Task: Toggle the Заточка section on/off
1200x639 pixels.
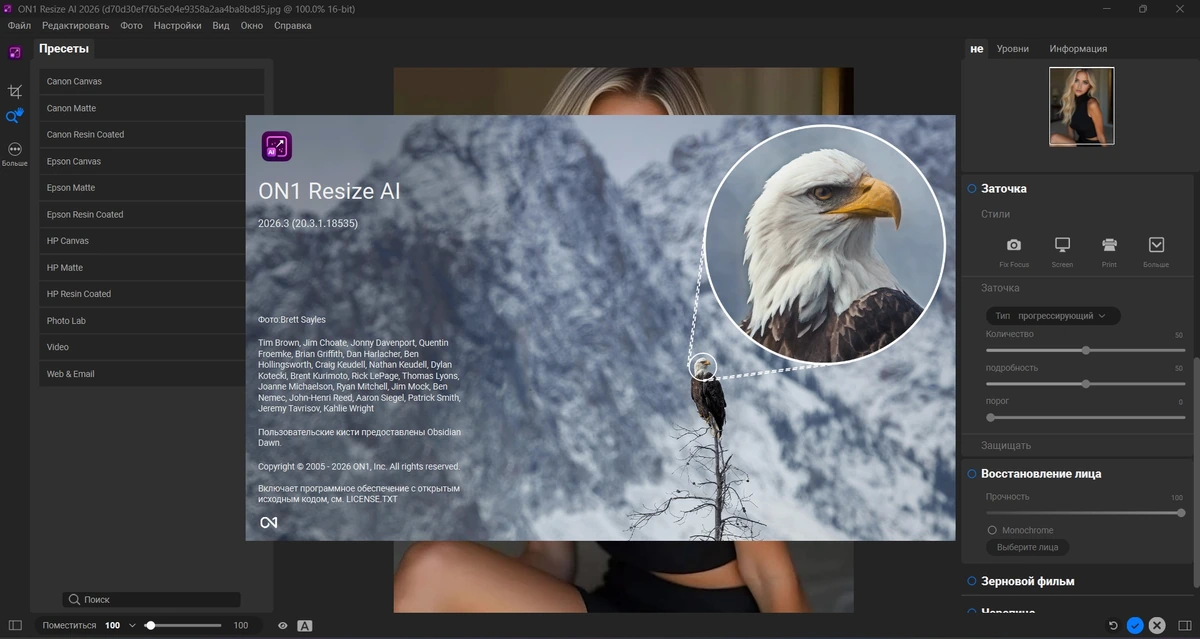Action: [971, 188]
